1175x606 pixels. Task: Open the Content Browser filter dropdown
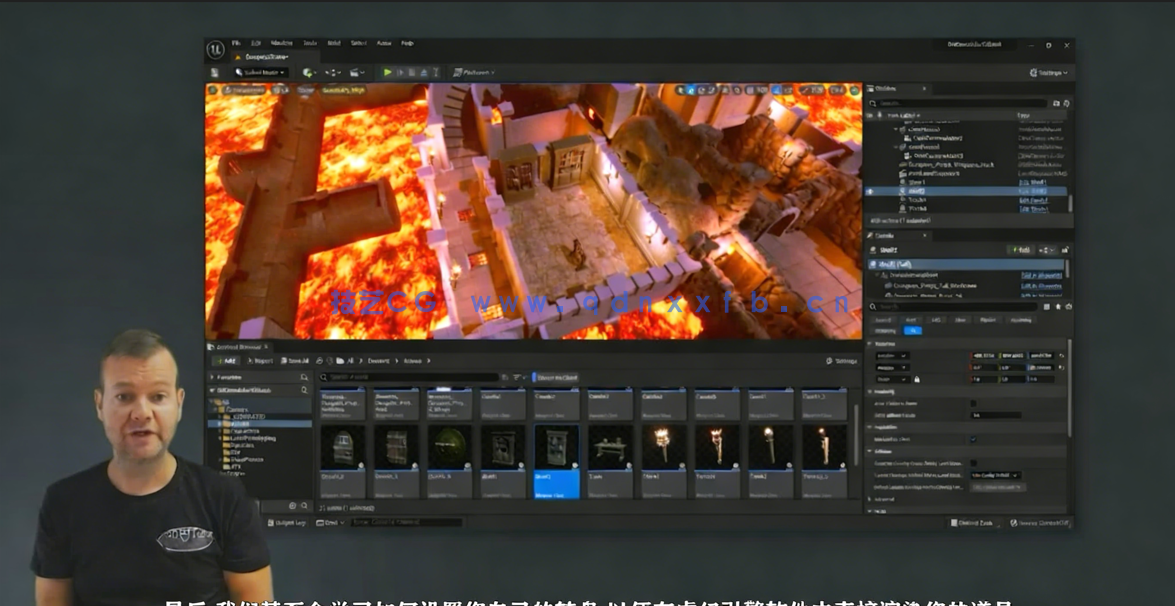[516, 377]
